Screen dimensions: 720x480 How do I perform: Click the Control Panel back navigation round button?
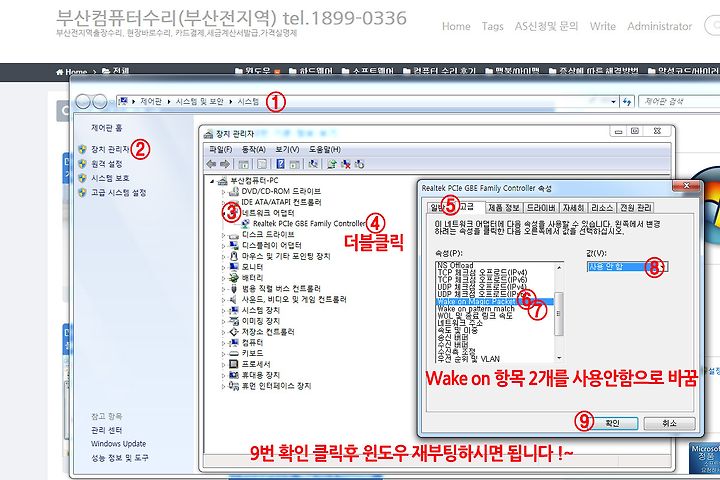pos(83,102)
